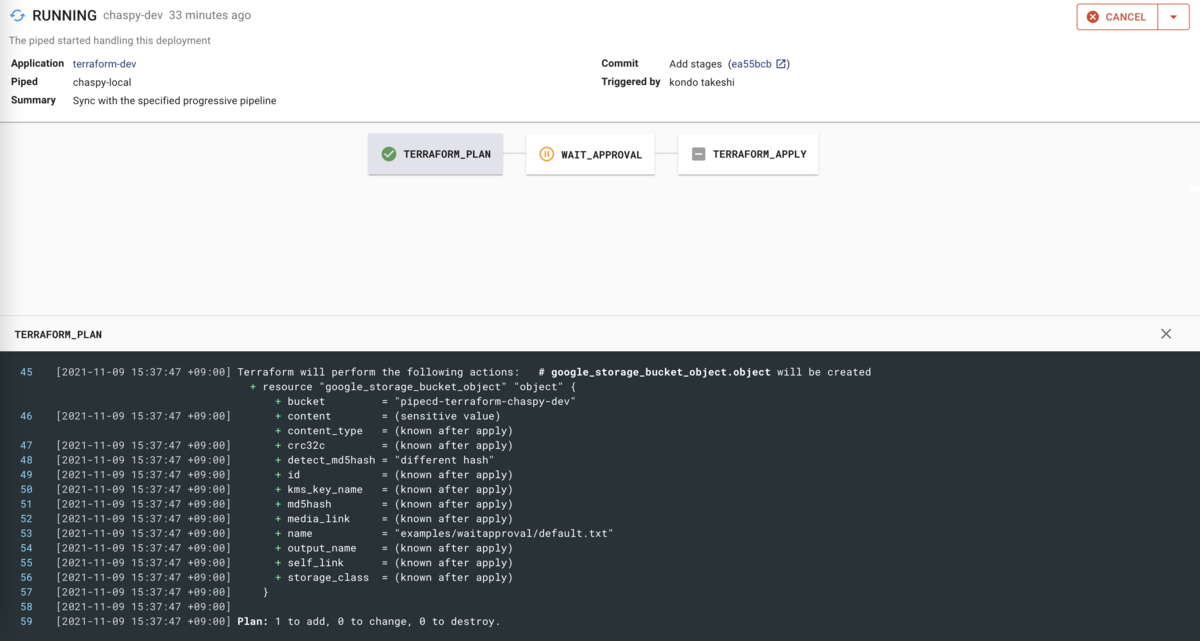
Task: Select the TERRAFORM_APPLY stage card
Action: [x=748, y=154]
